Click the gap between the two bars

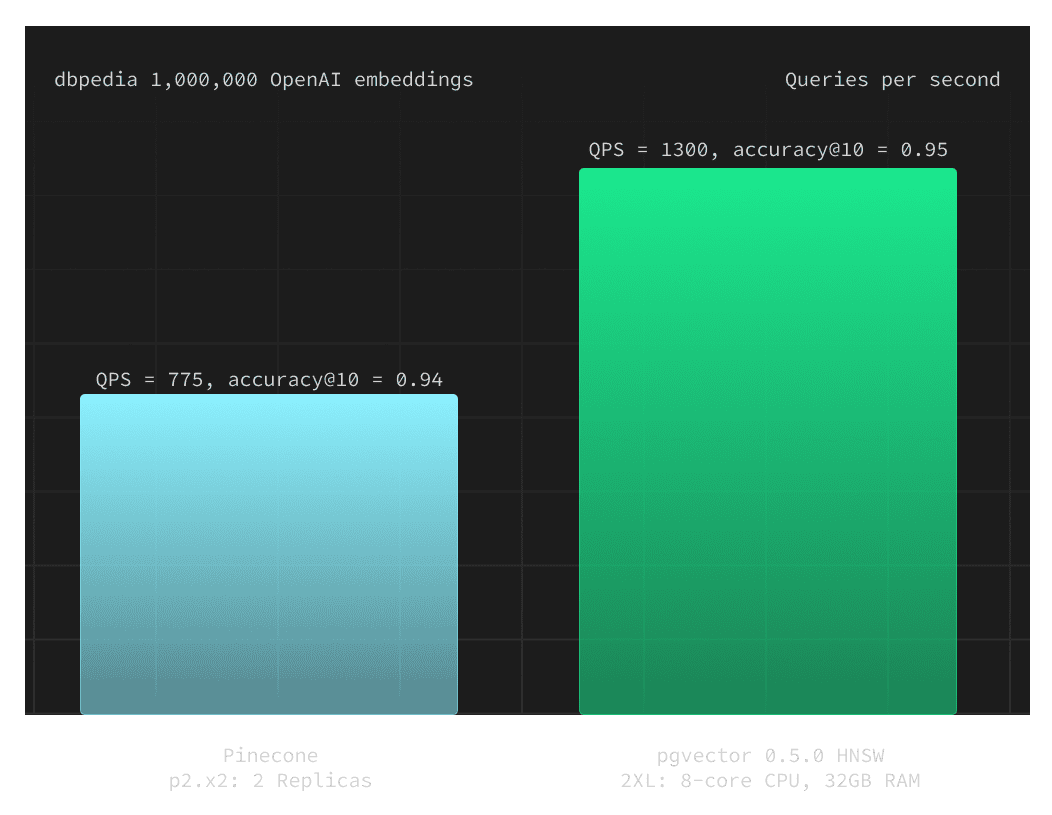pos(520,550)
